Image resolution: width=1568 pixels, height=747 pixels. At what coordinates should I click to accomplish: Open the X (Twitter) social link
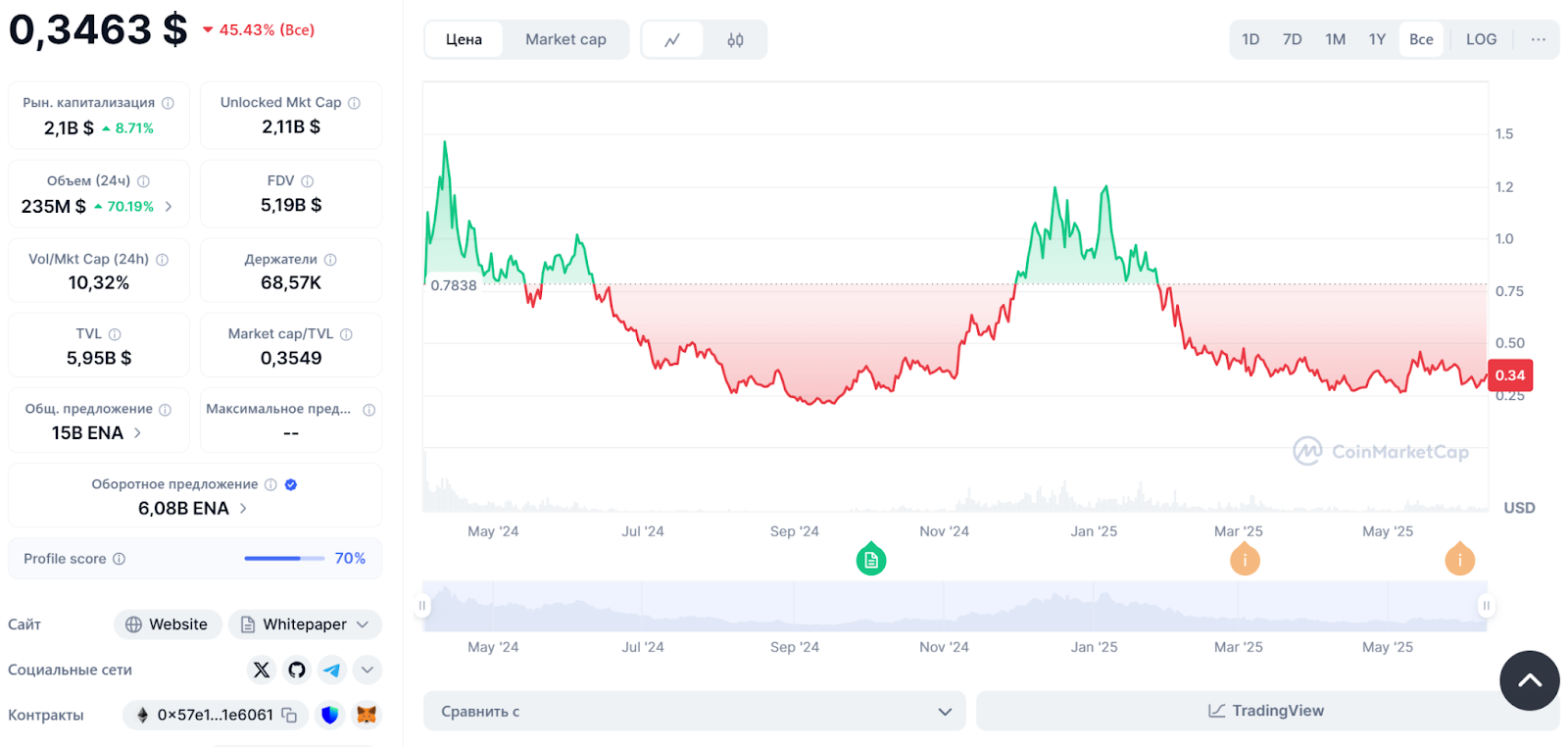[262, 670]
